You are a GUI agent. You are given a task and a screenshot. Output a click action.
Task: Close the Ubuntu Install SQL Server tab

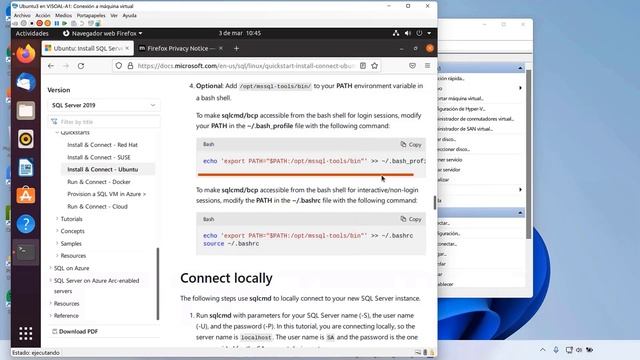(x=127, y=48)
